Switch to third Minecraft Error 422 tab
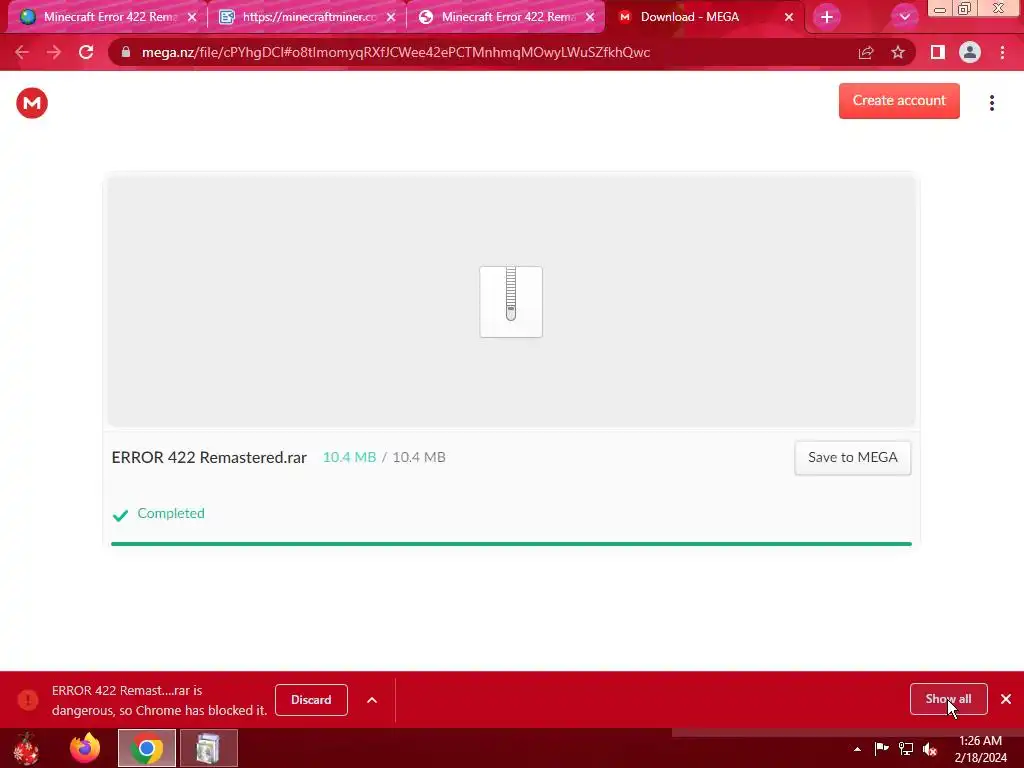Image resolution: width=1024 pixels, height=768 pixels. click(505, 17)
